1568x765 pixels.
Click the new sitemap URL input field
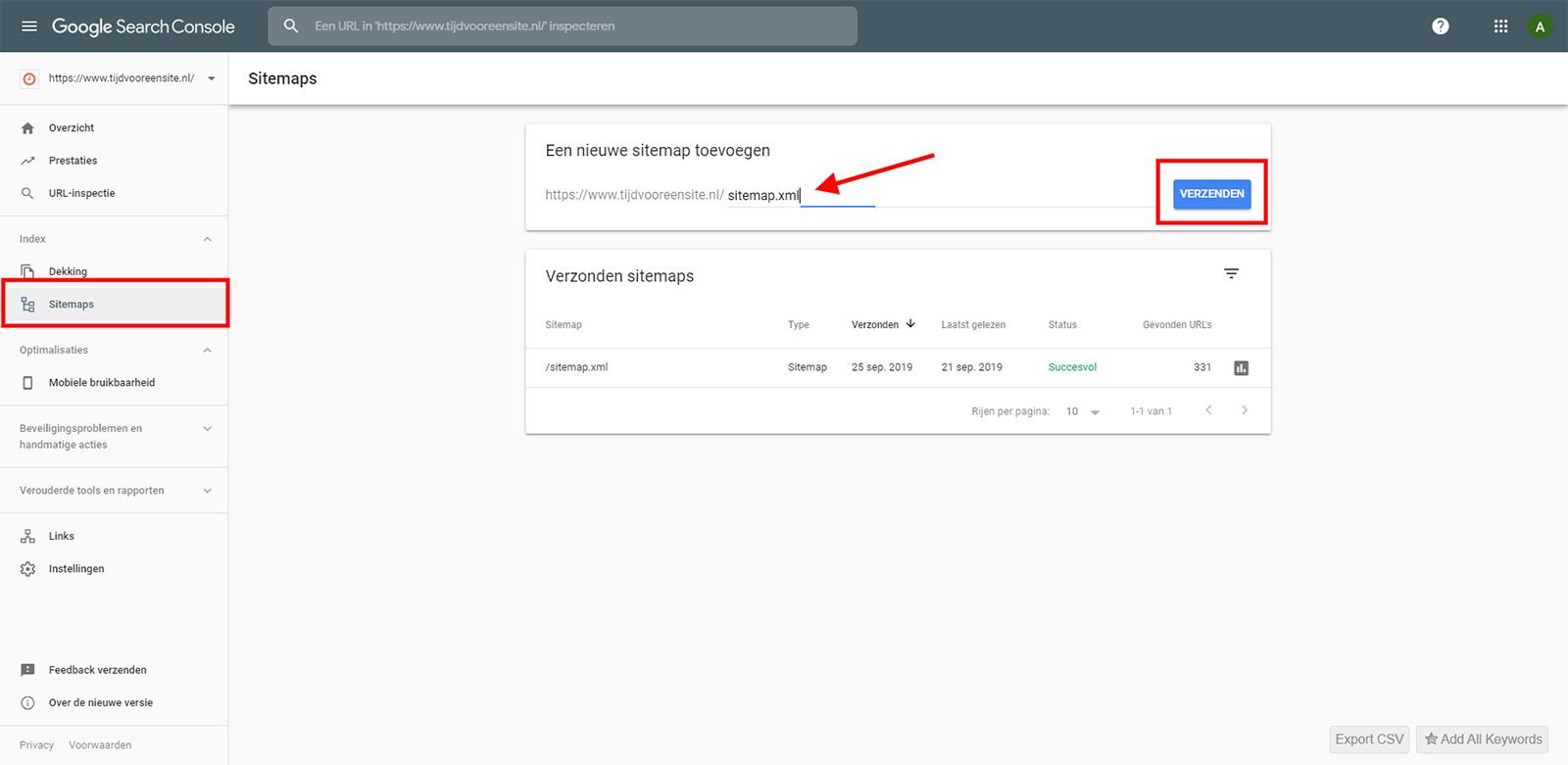click(941, 195)
